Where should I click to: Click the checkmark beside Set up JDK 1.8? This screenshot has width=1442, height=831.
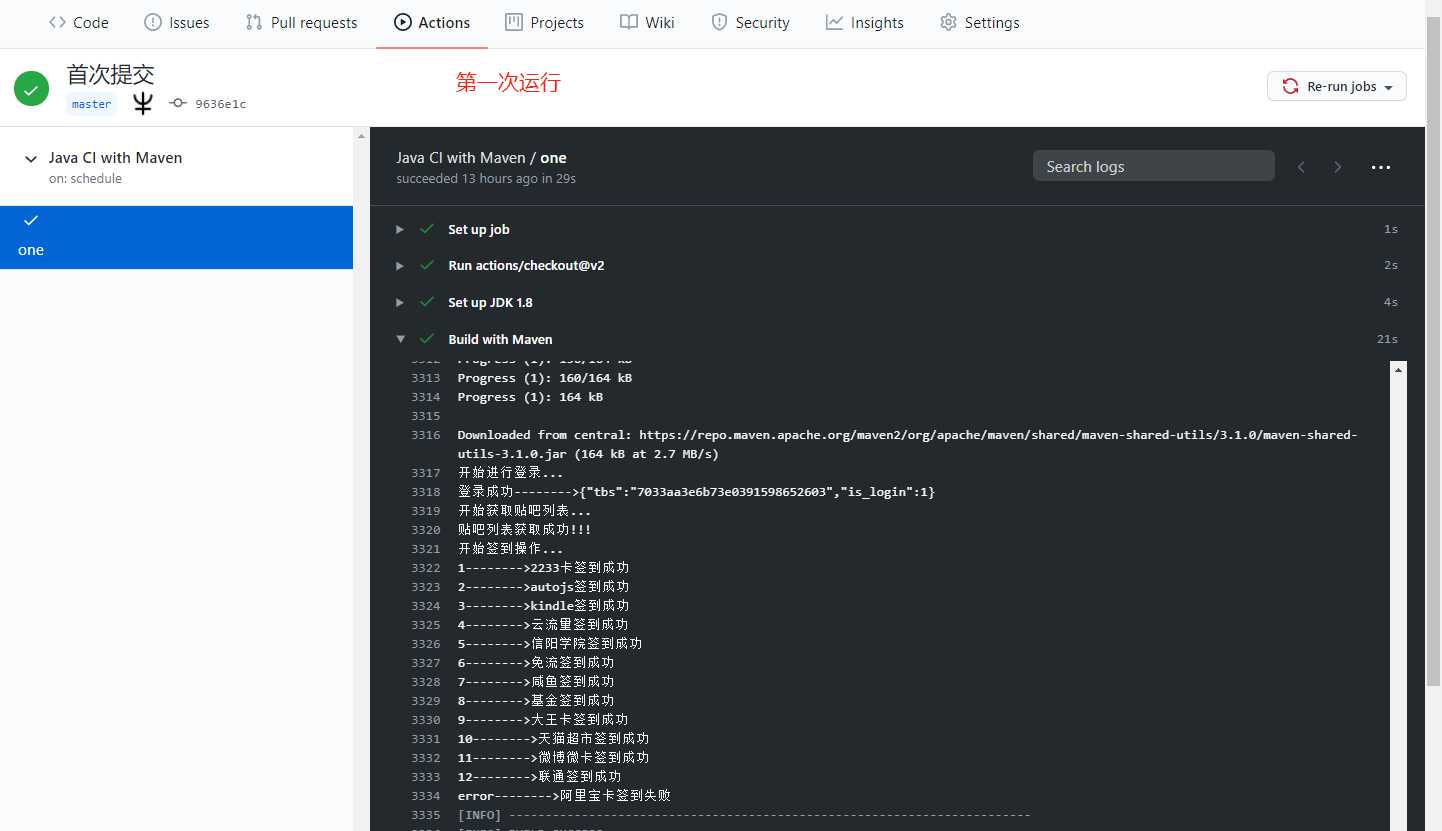point(427,302)
